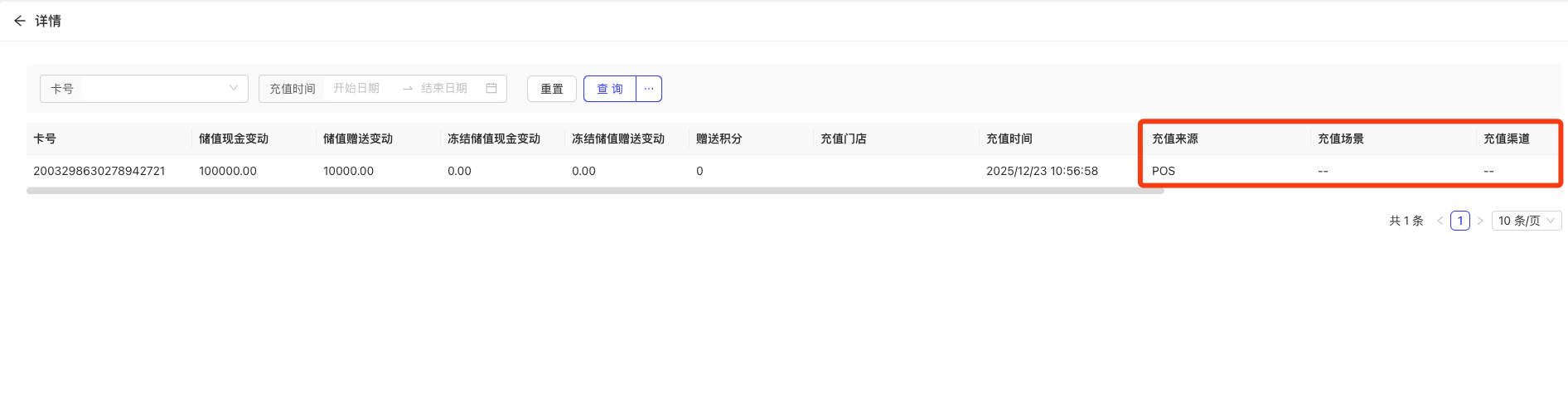This screenshot has height=394, width=1568.
Task: Select card number 2003298630278942721 cell
Action: coord(99,171)
